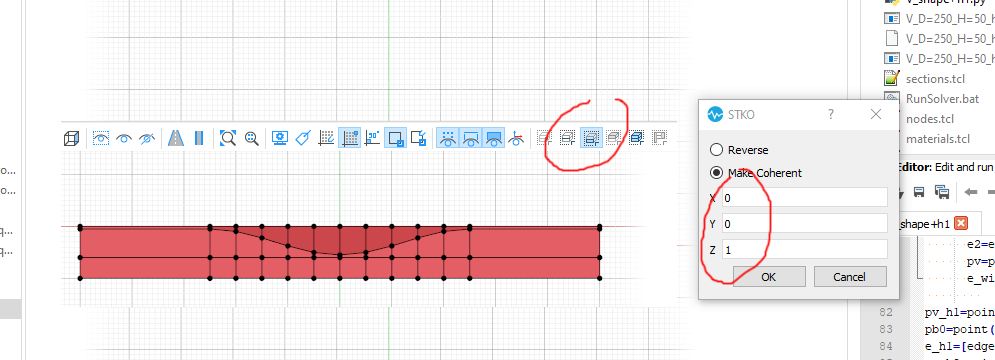Click the X value input field
The image size is (995, 360).
coord(805,197)
